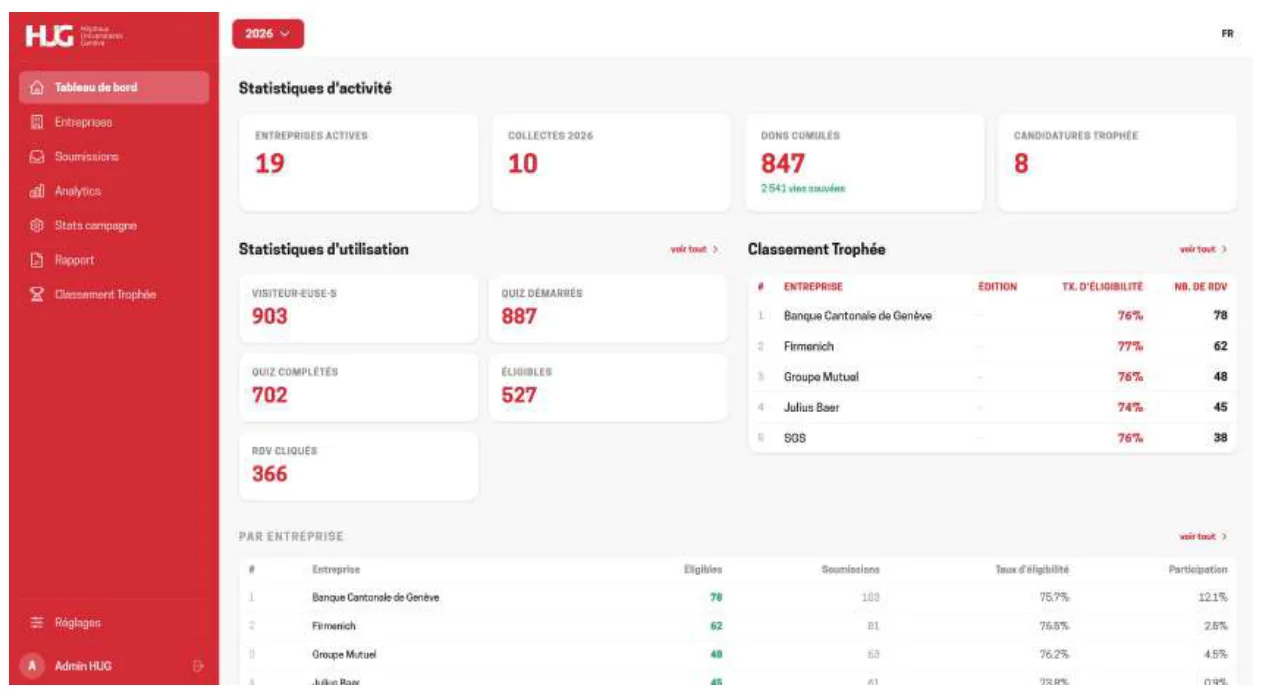The width and height of the screenshot is (1263, 694).
Task: Click the HUG logo in the sidebar
Action: [76, 36]
